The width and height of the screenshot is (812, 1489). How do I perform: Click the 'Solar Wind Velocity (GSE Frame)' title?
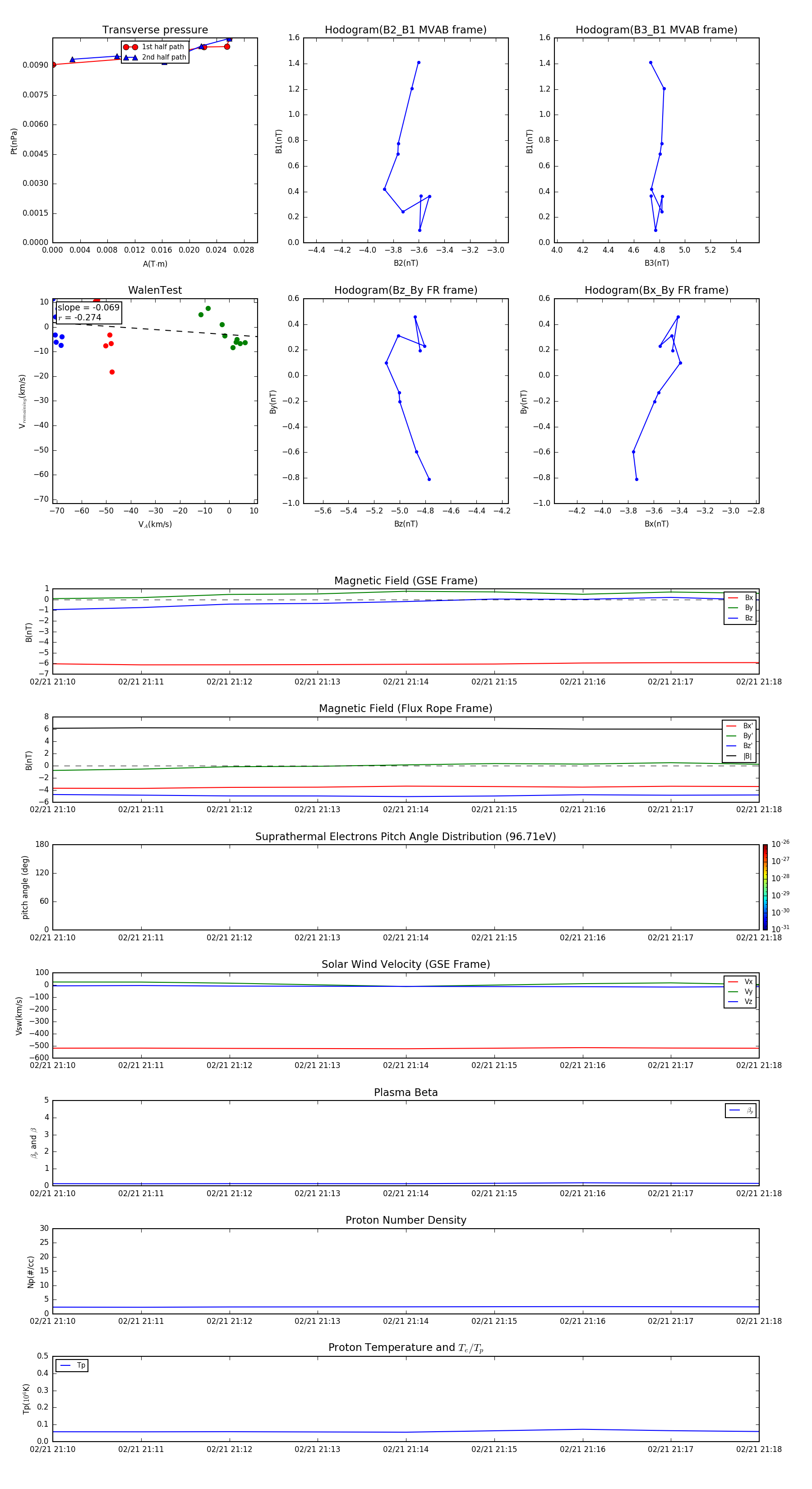[x=406, y=964]
